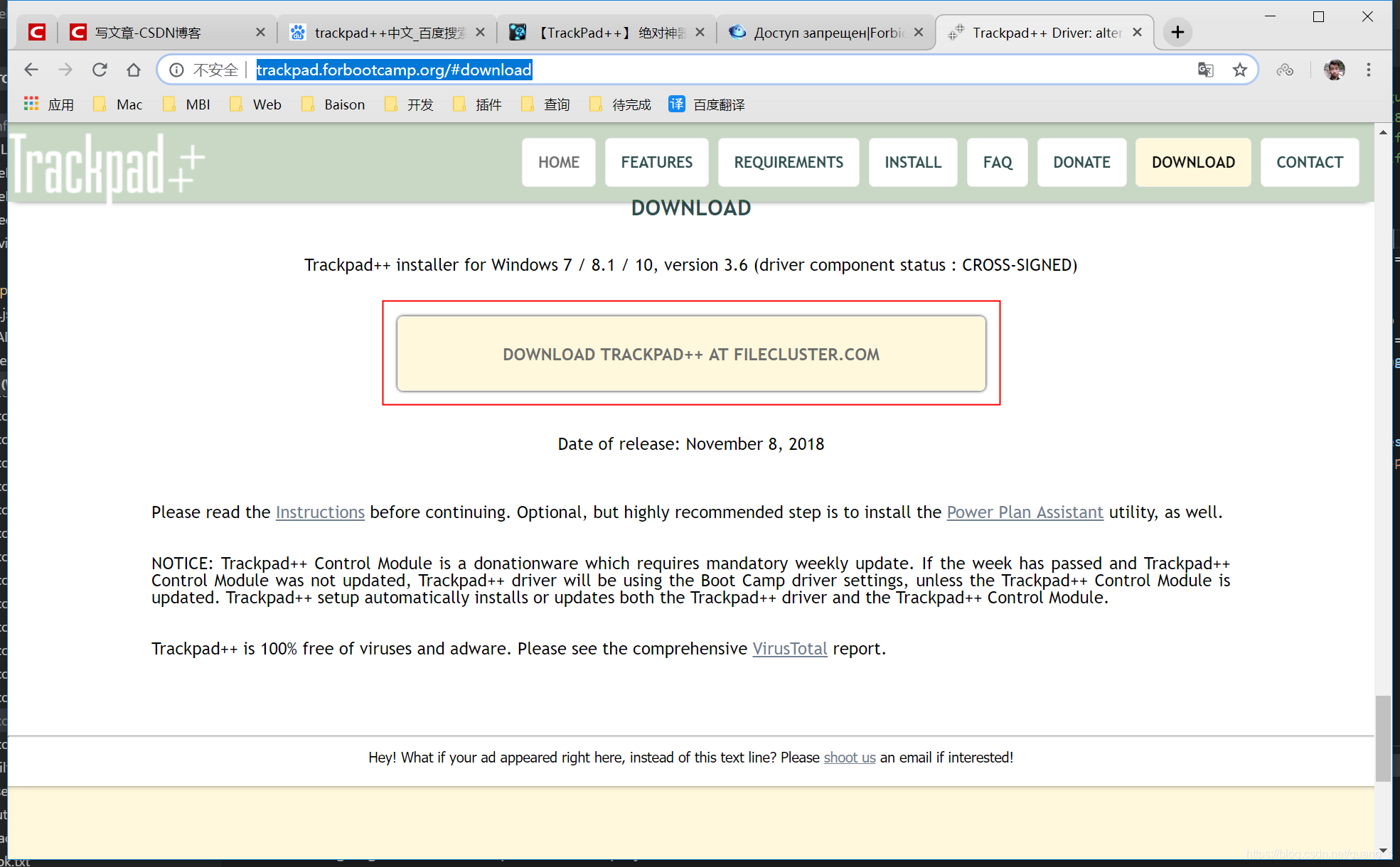Expand the Web bookmarks folder
1400x867 pixels.
point(256,104)
